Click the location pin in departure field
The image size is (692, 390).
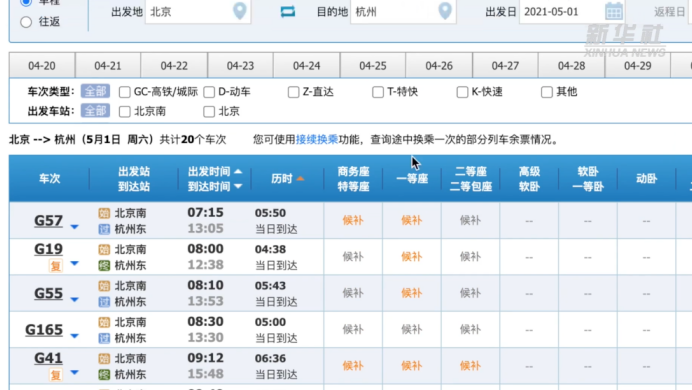[240, 11]
